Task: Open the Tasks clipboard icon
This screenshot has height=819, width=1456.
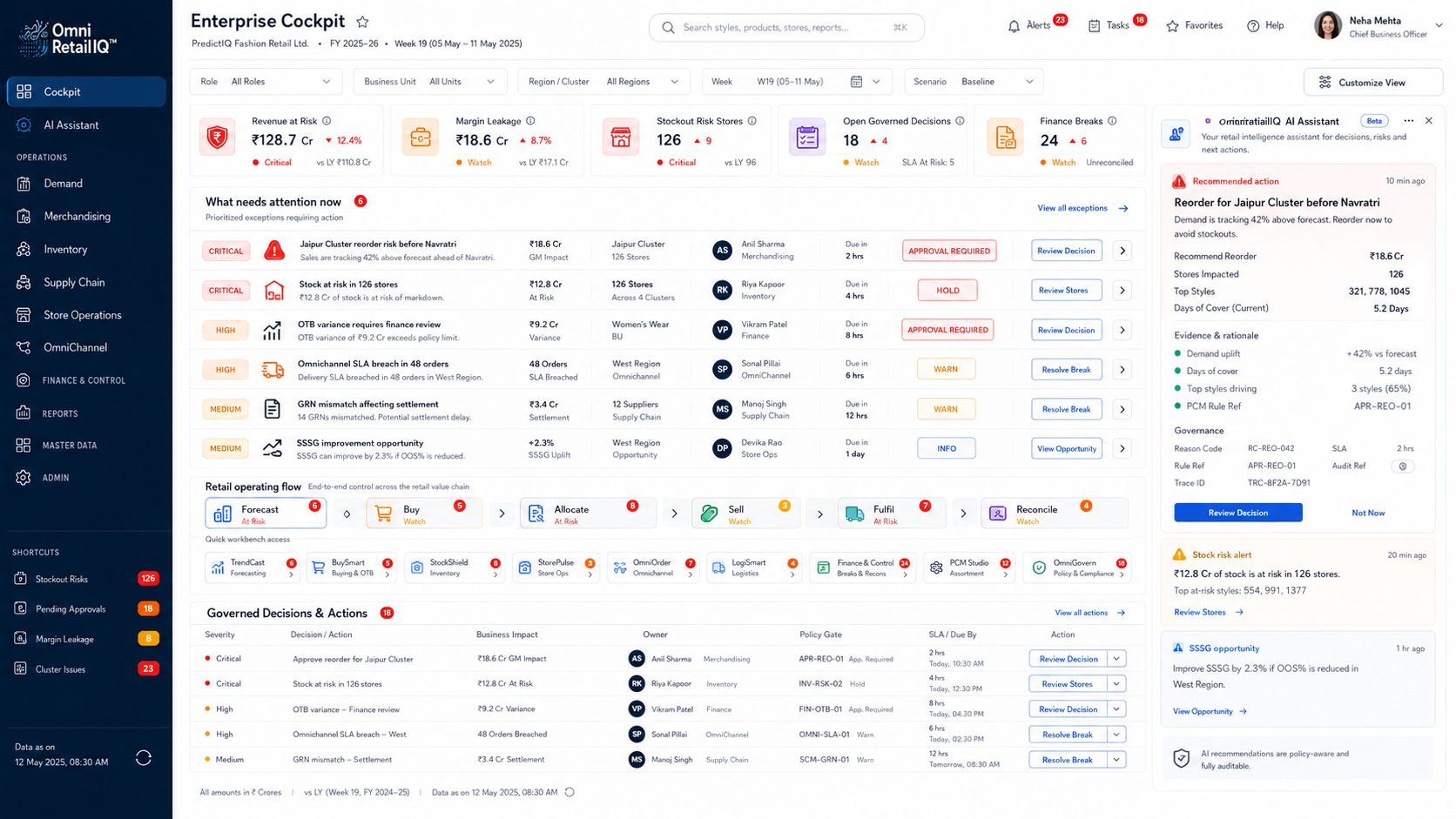Action: (1094, 26)
